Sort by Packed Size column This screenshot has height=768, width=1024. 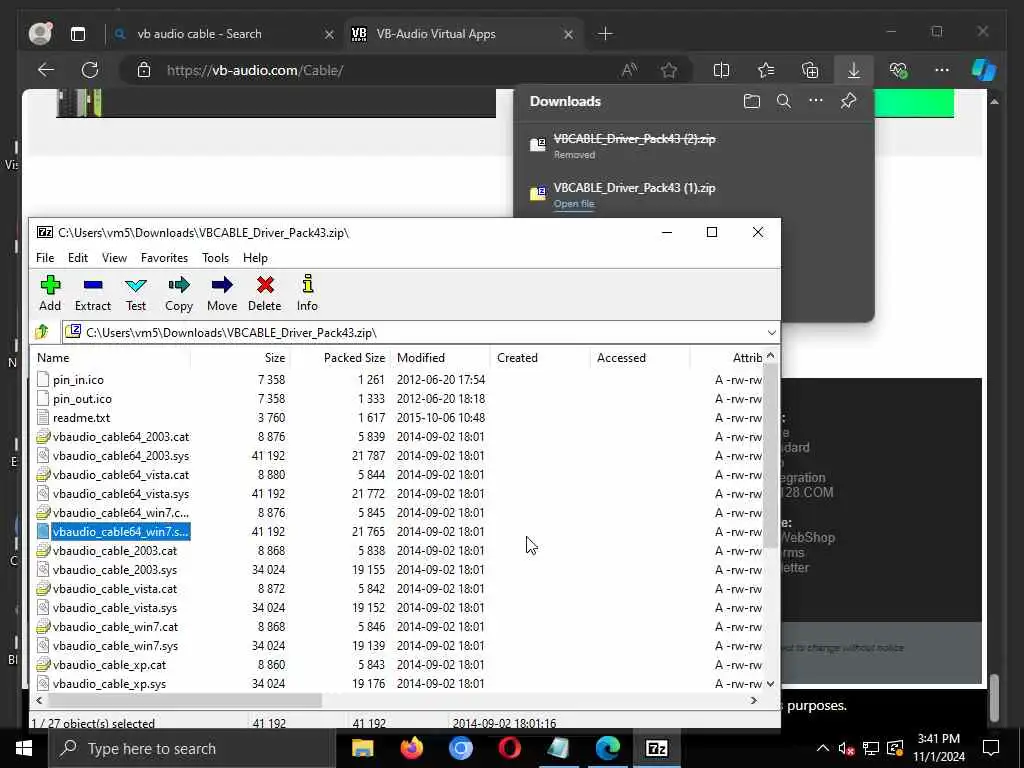pyautogui.click(x=340, y=358)
